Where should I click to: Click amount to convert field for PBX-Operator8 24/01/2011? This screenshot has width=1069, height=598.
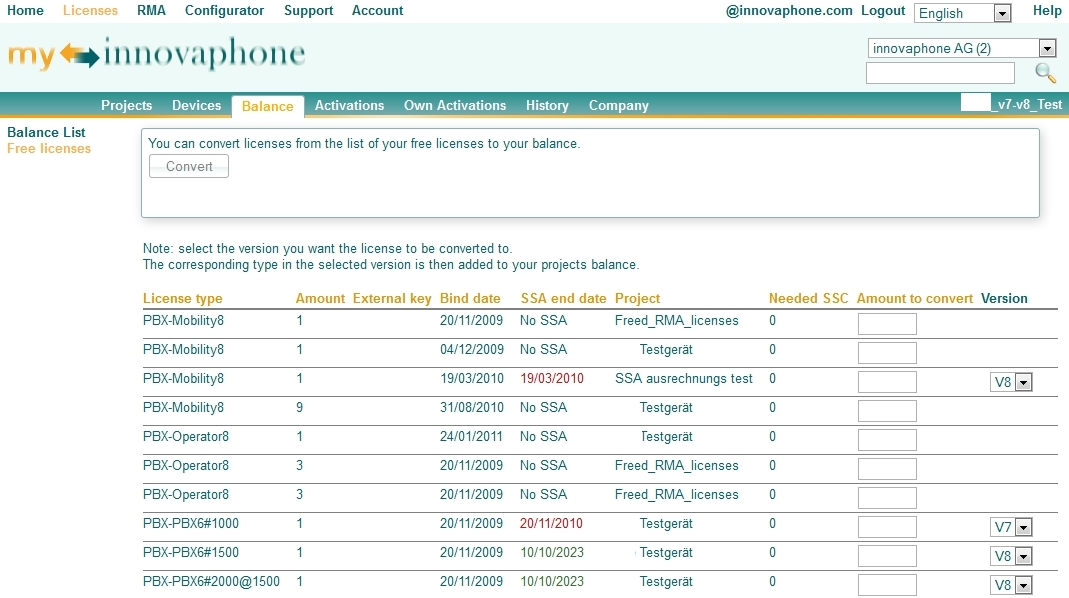click(x=887, y=440)
